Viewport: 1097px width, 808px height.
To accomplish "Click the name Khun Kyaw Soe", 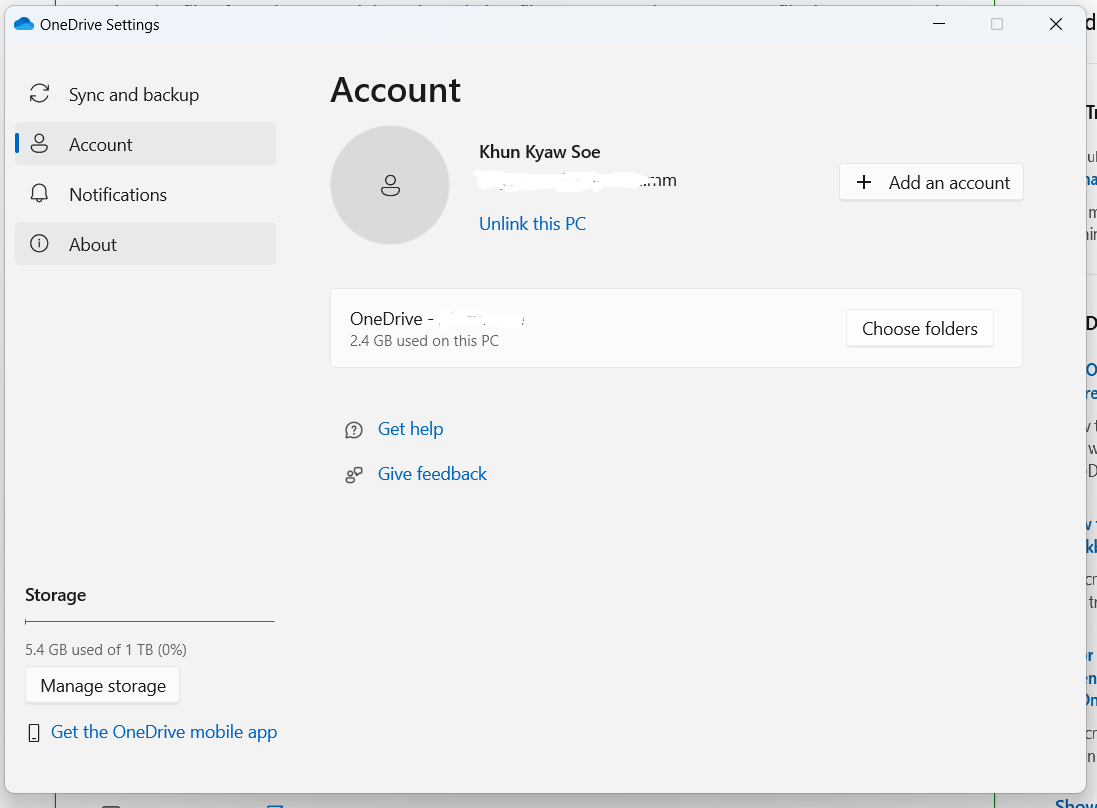I will click(539, 153).
